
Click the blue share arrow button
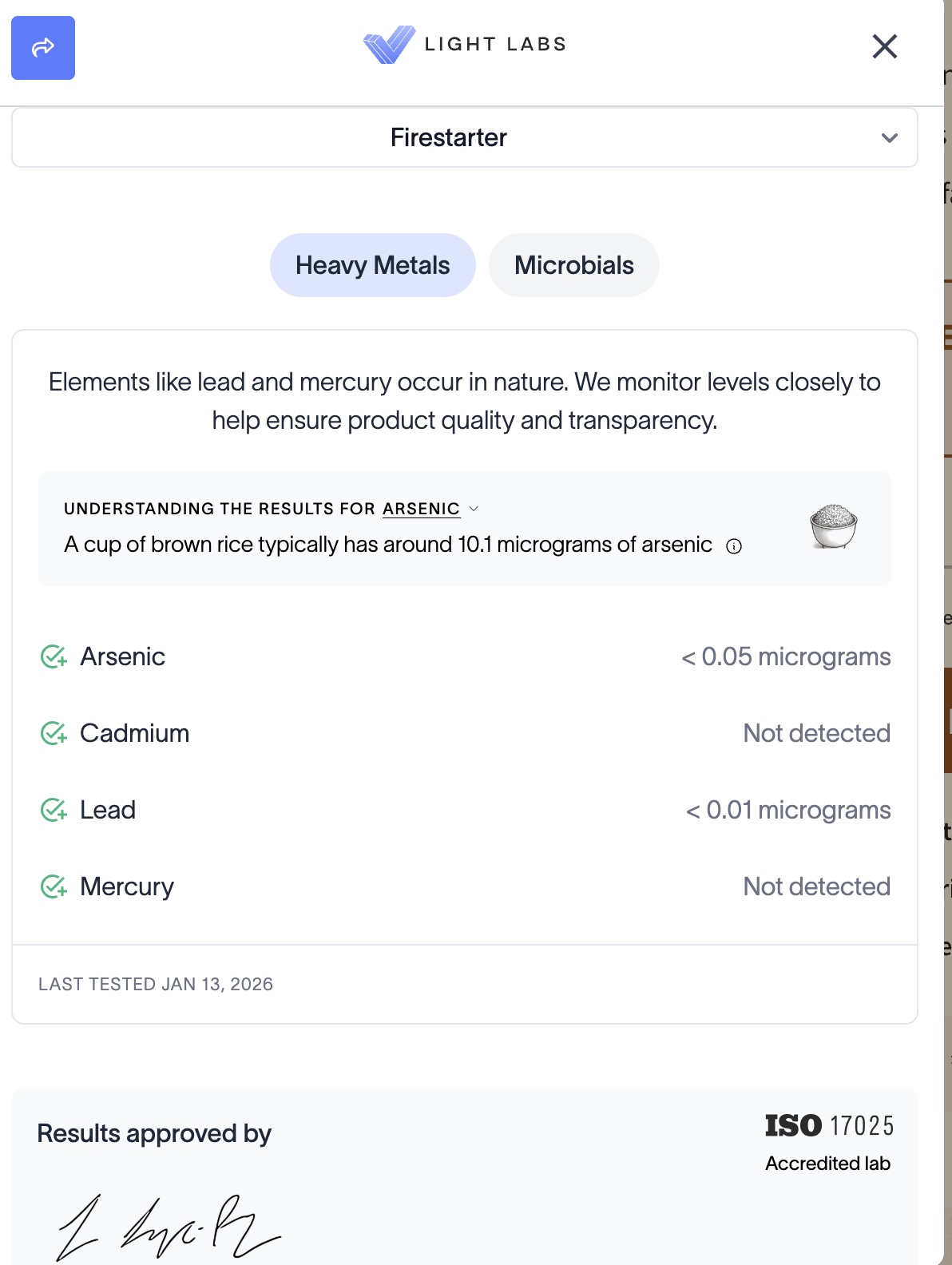pyautogui.click(x=43, y=48)
